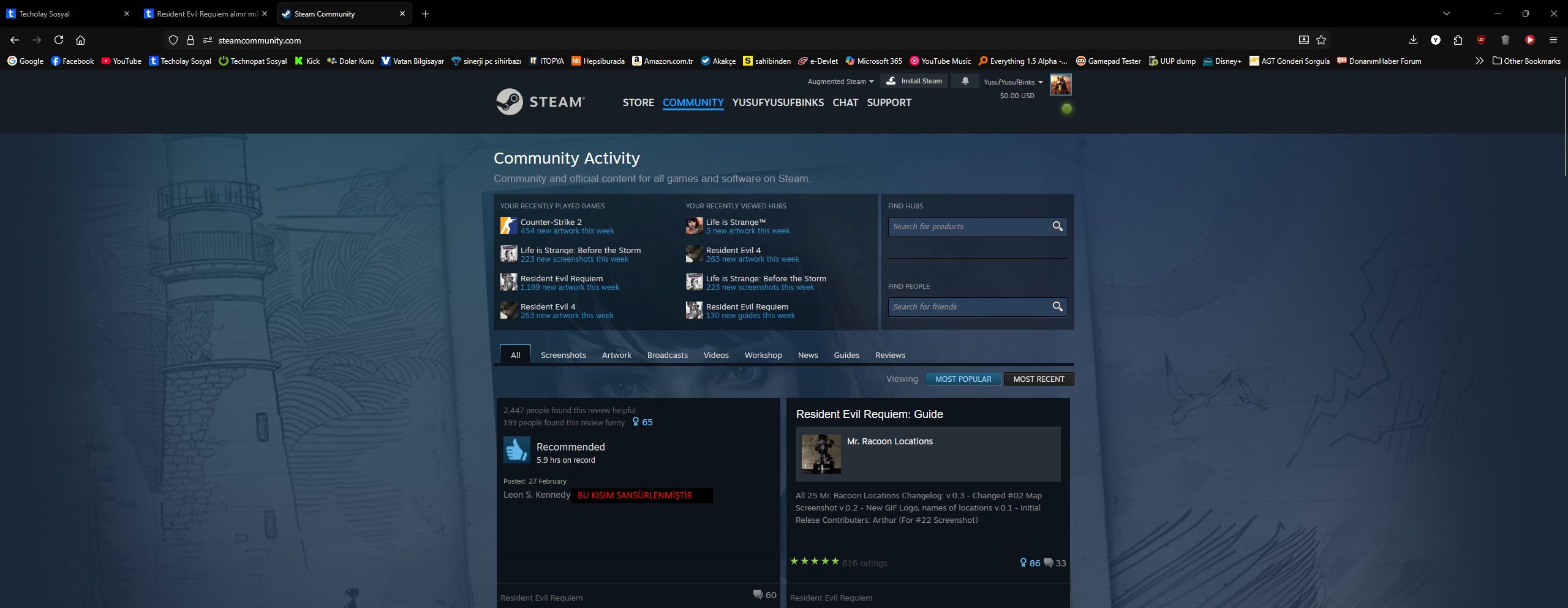
Task: Select the Videos tab
Action: coord(716,355)
